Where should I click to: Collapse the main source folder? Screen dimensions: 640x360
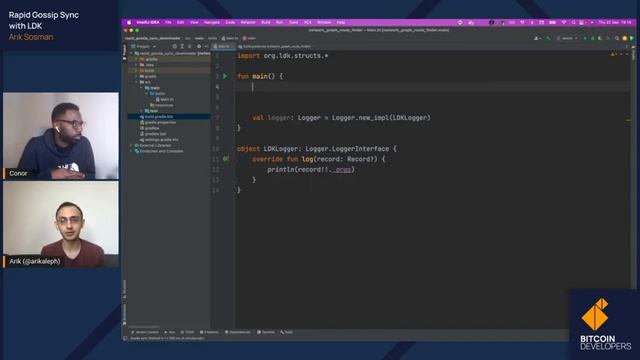point(142,88)
